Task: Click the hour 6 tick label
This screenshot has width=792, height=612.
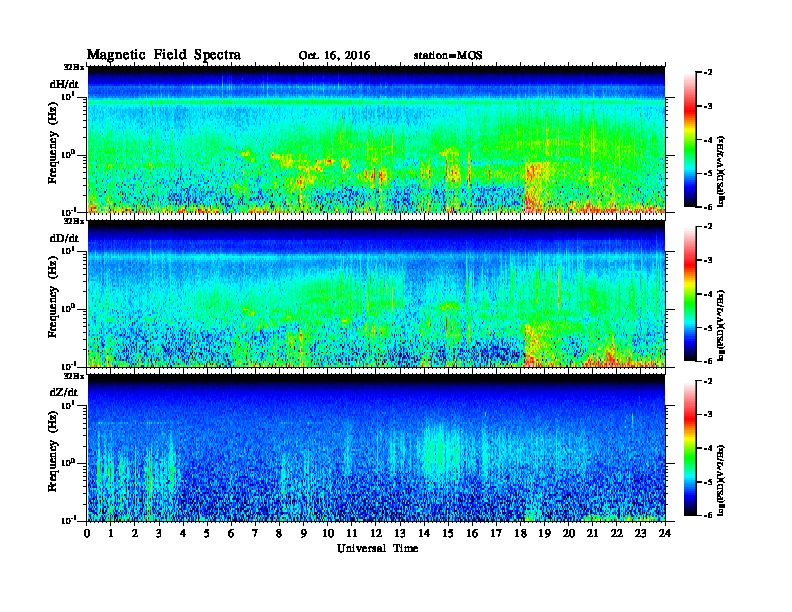Action: point(231,533)
